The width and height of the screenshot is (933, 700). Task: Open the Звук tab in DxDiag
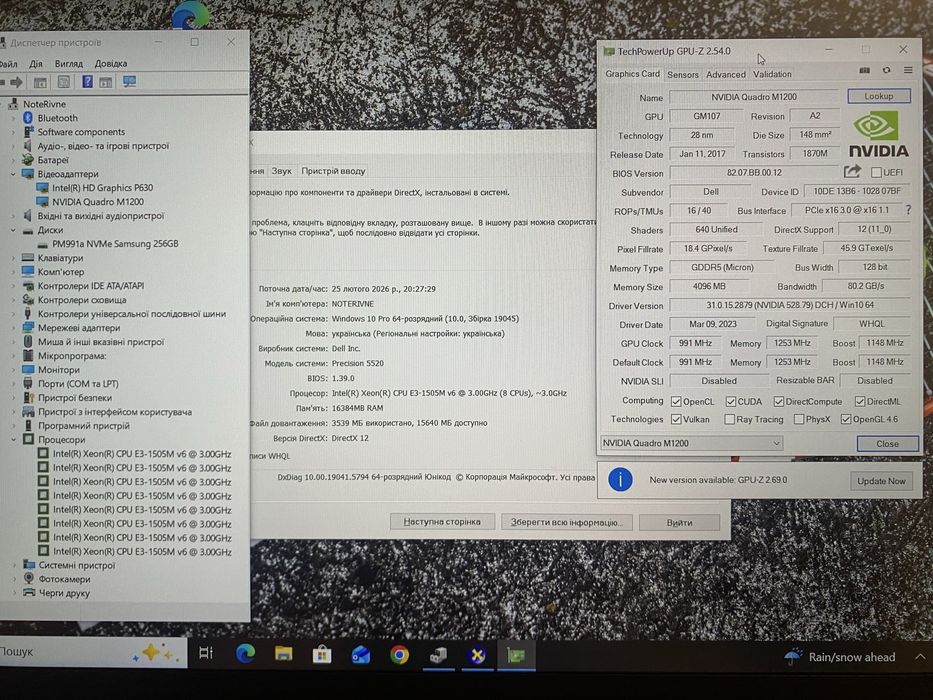click(281, 171)
